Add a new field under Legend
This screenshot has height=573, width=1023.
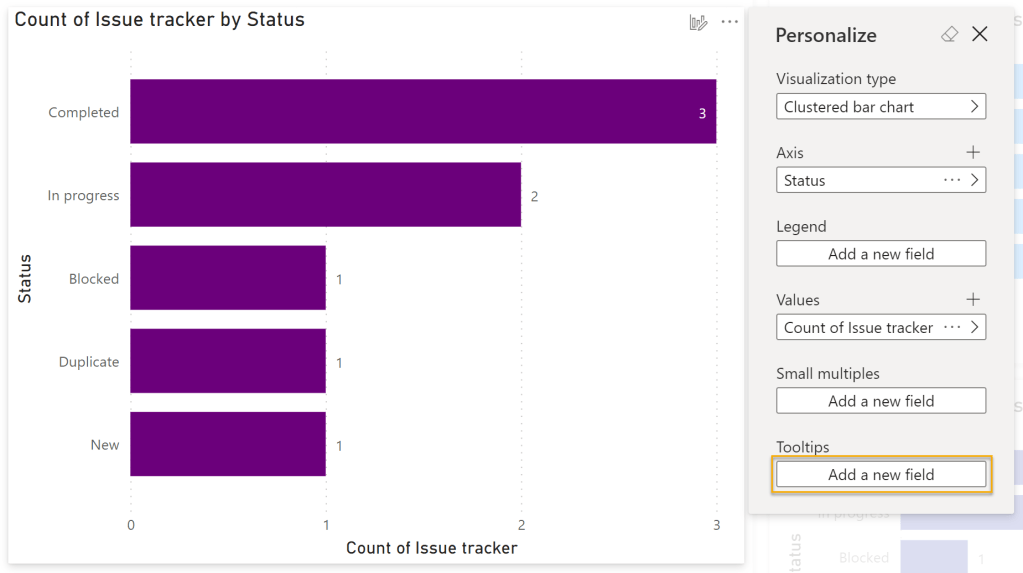[880, 254]
